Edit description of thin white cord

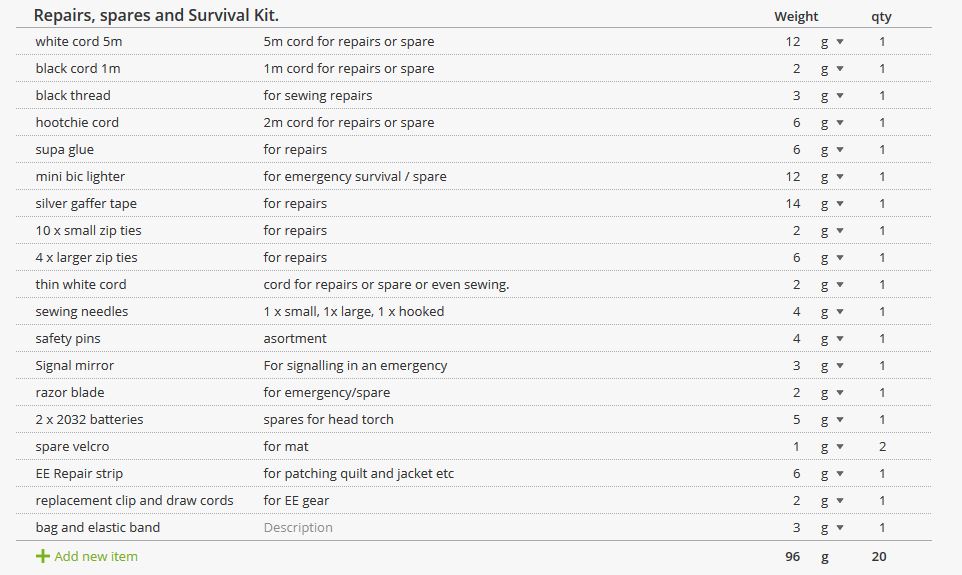pyautogui.click(x=387, y=285)
